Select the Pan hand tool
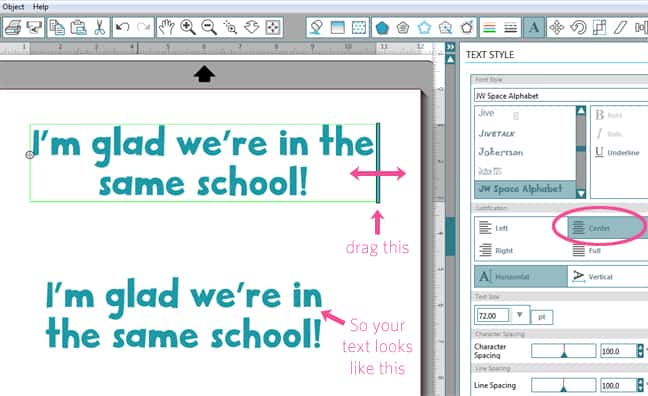 pyautogui.click(x=167, y=28)
